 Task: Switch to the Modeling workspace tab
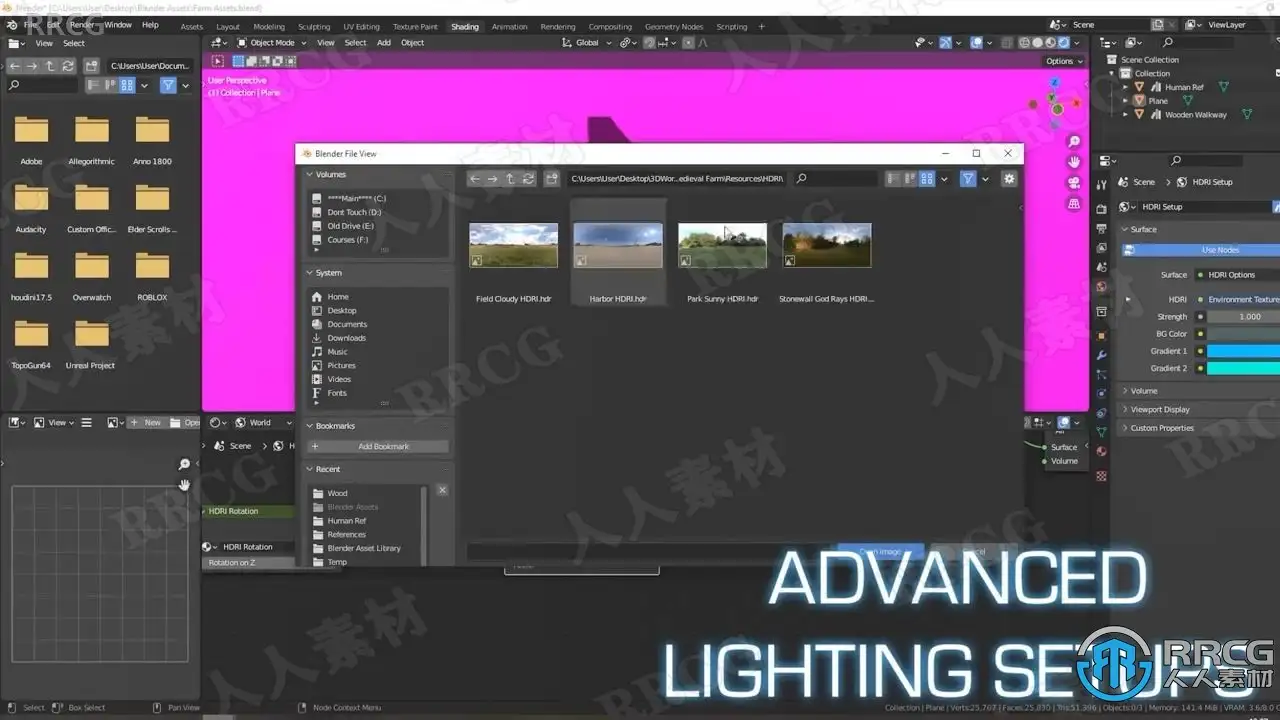268,27
